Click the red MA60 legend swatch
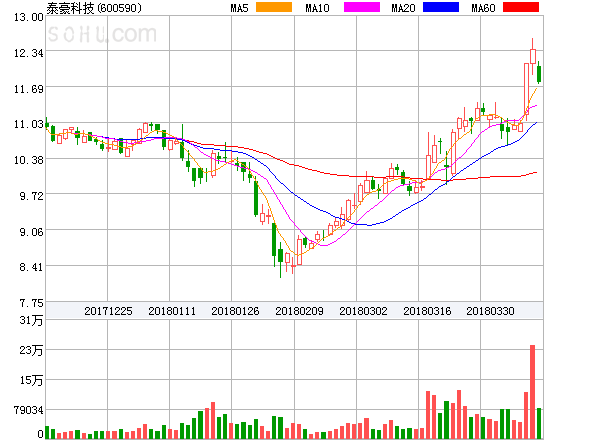 (x=521, y=7)
